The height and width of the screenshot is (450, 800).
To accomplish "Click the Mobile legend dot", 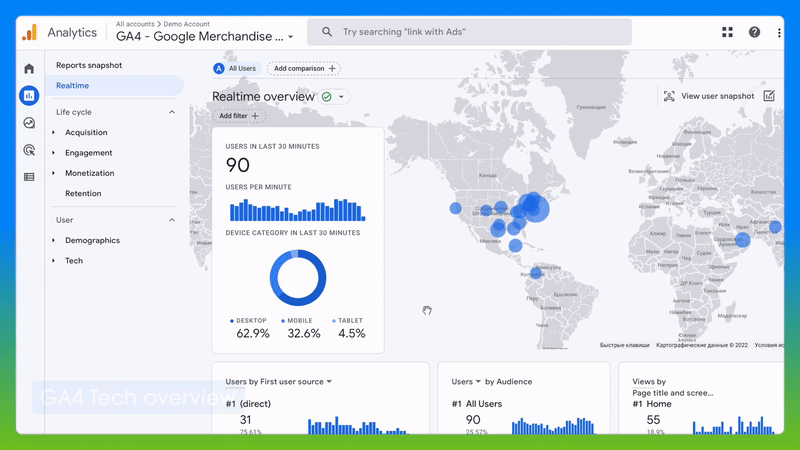I will pos(283,321).
